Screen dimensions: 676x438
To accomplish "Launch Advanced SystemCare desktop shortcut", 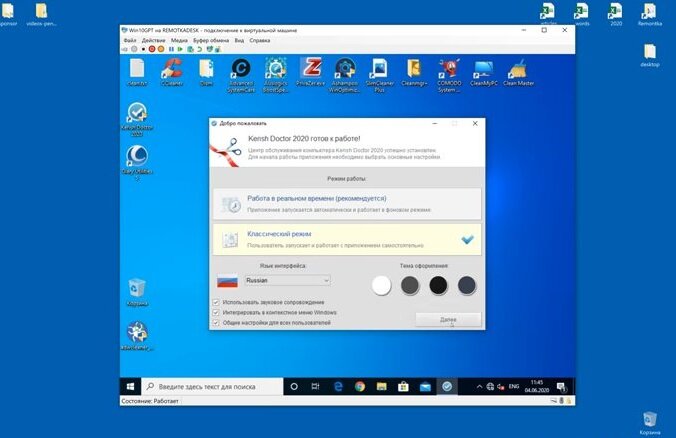I will click(x=241, y=76).
